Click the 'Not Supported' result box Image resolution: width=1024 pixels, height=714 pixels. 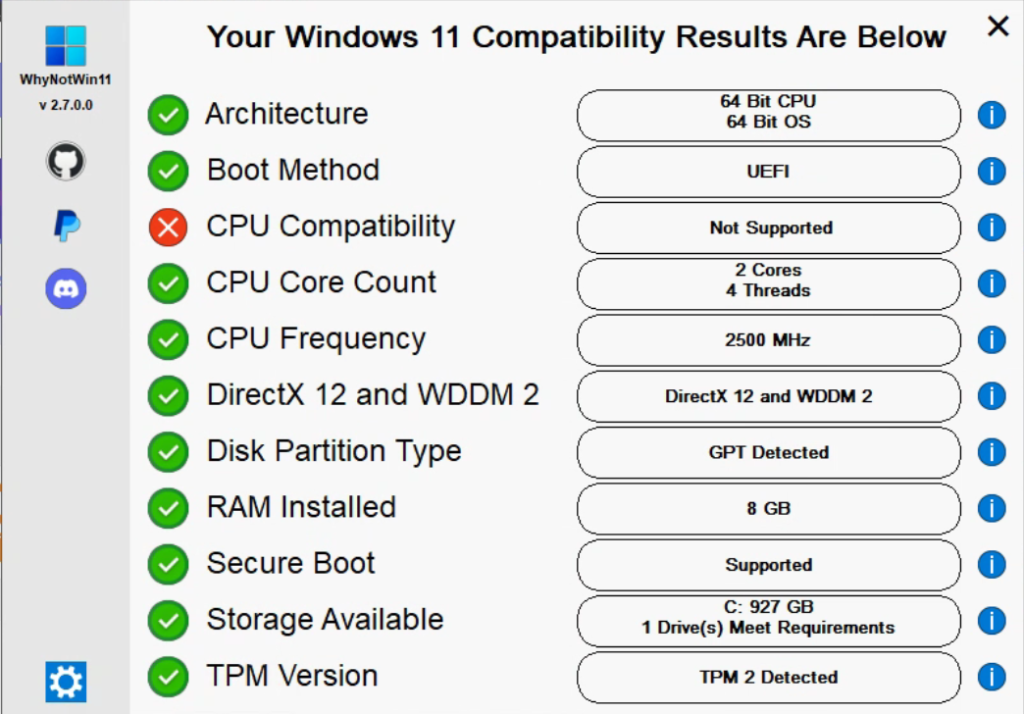pos(769,228)
